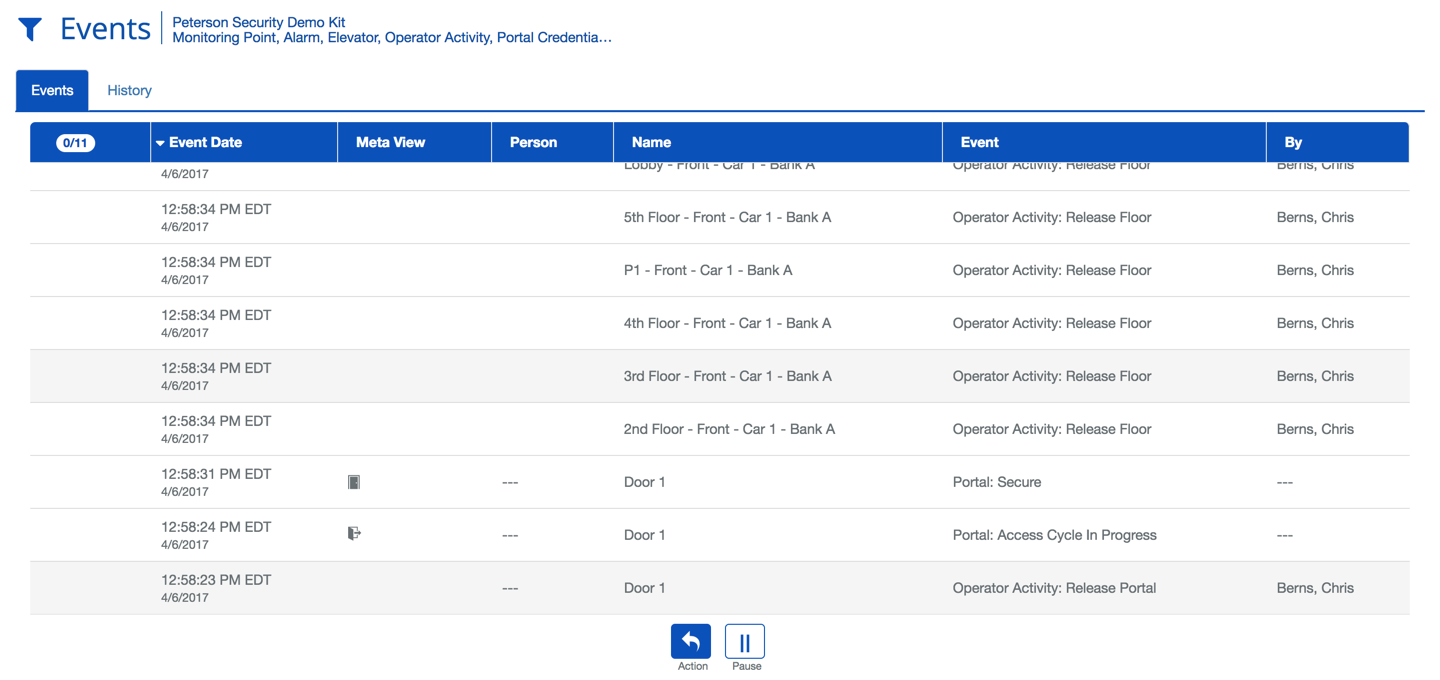The width and height of the screenshot is (1440, 680).
Task: Select the 3rd Floor - Front - Car 1 row
Action: click(720, 376)
